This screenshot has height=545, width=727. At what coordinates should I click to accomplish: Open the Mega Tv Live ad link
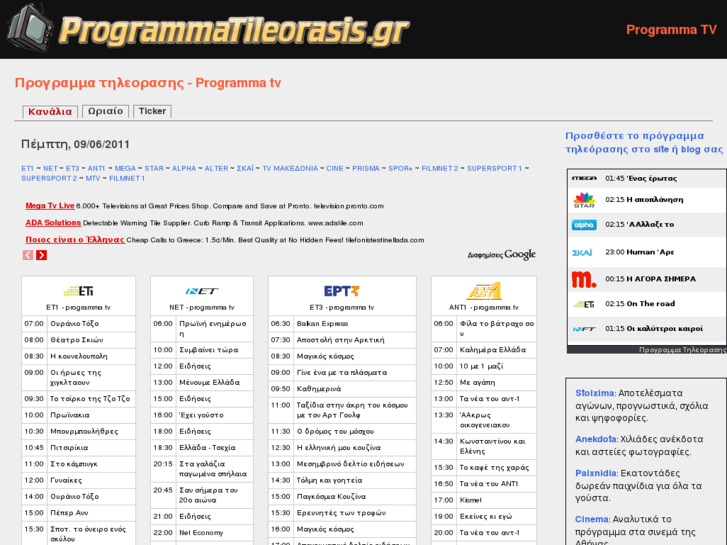tap(50, 205)
